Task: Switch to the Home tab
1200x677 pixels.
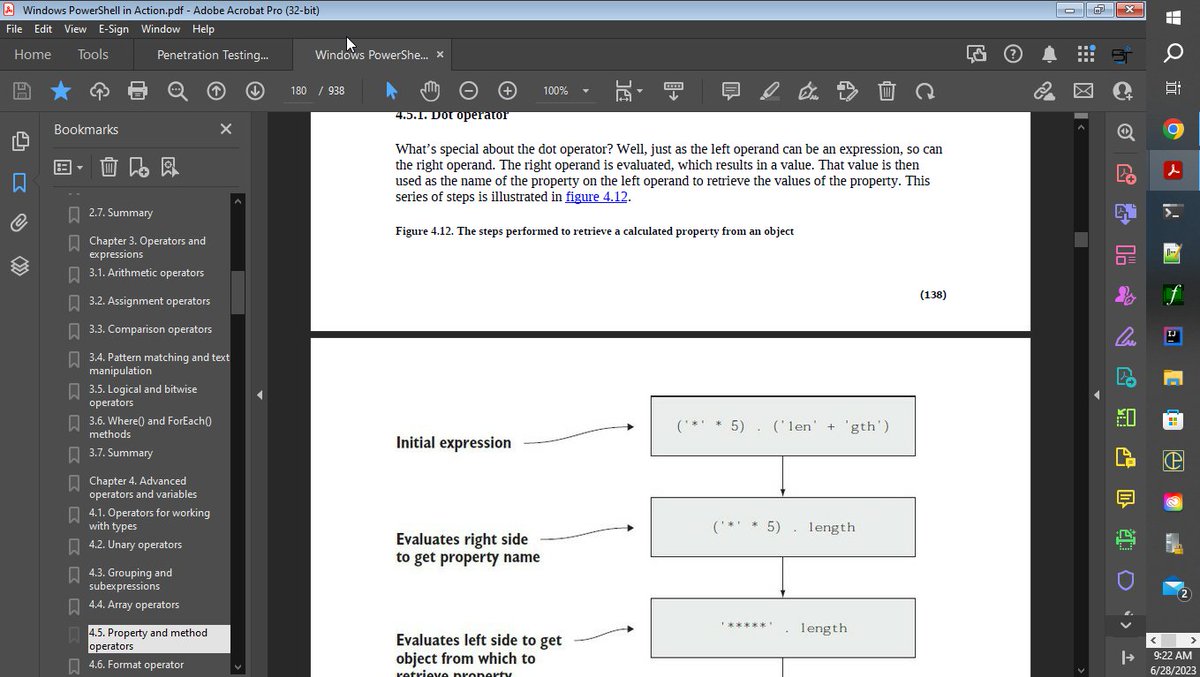Action: [33, 54]
